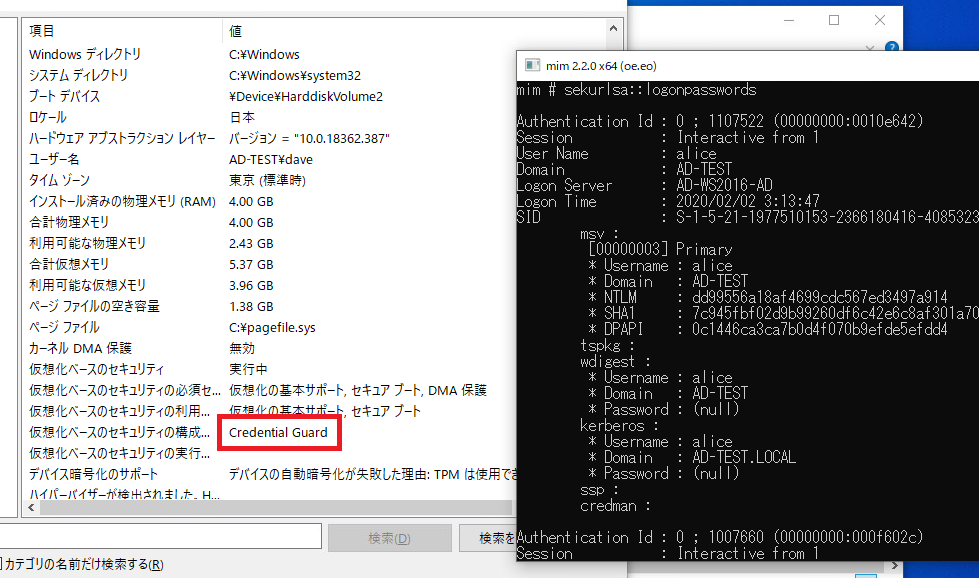This screenshot has width=979, height=578.
Task: Click the 1.38 GB value
Action: [251, 306]
